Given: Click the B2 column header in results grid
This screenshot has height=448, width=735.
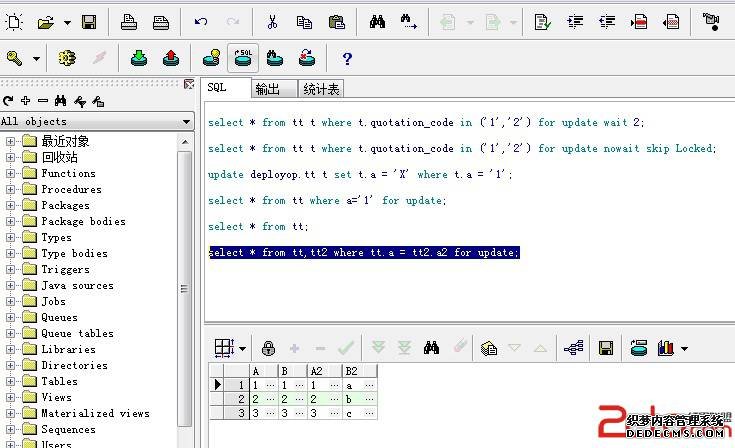Looking at the screenshot, I should pos(351,371).
